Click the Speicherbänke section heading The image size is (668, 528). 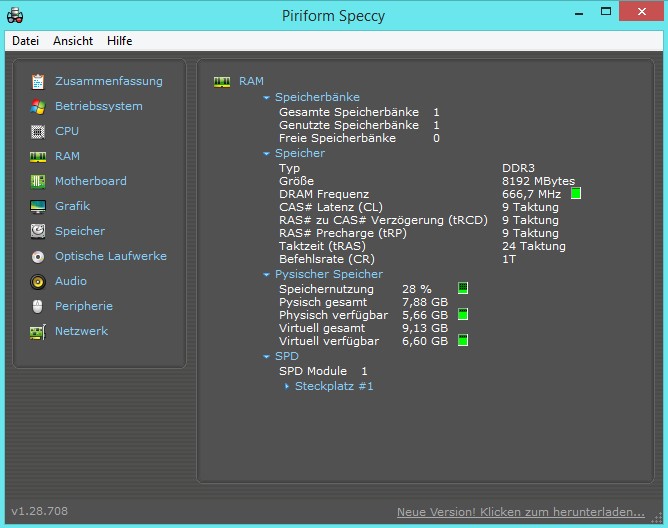tap(317, 97)
